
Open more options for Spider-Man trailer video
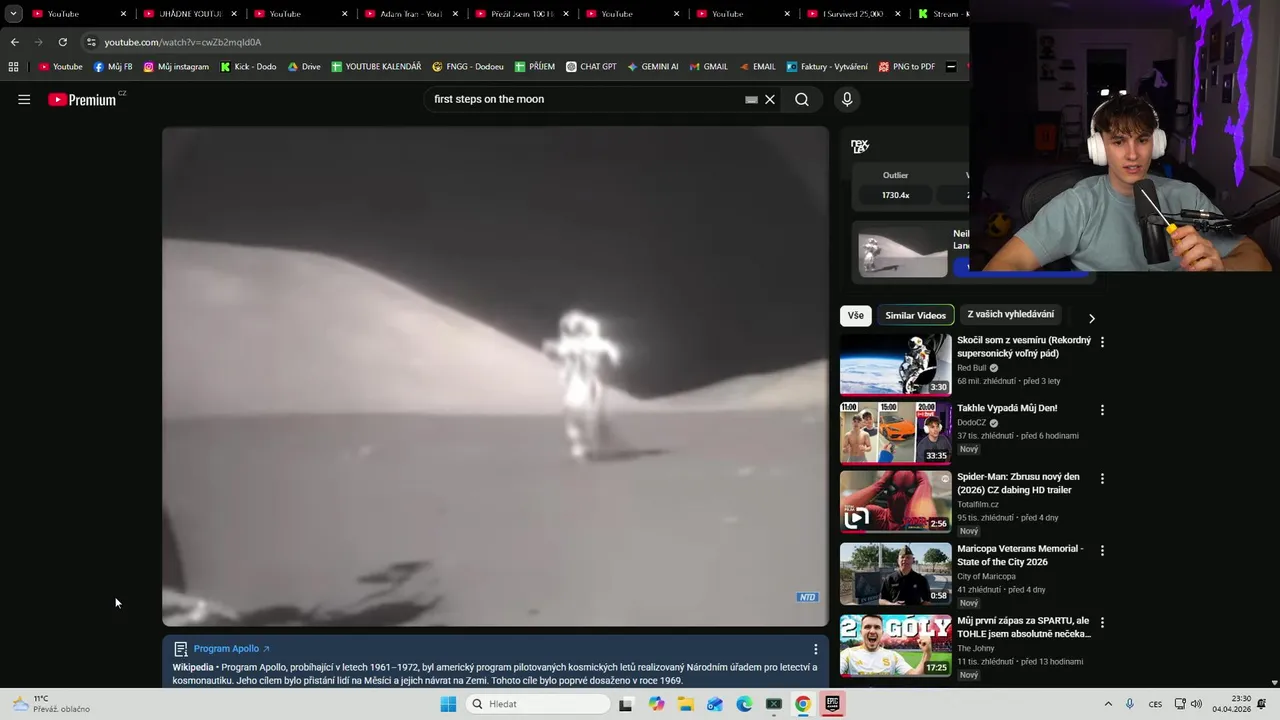(x=1102, y=479)
